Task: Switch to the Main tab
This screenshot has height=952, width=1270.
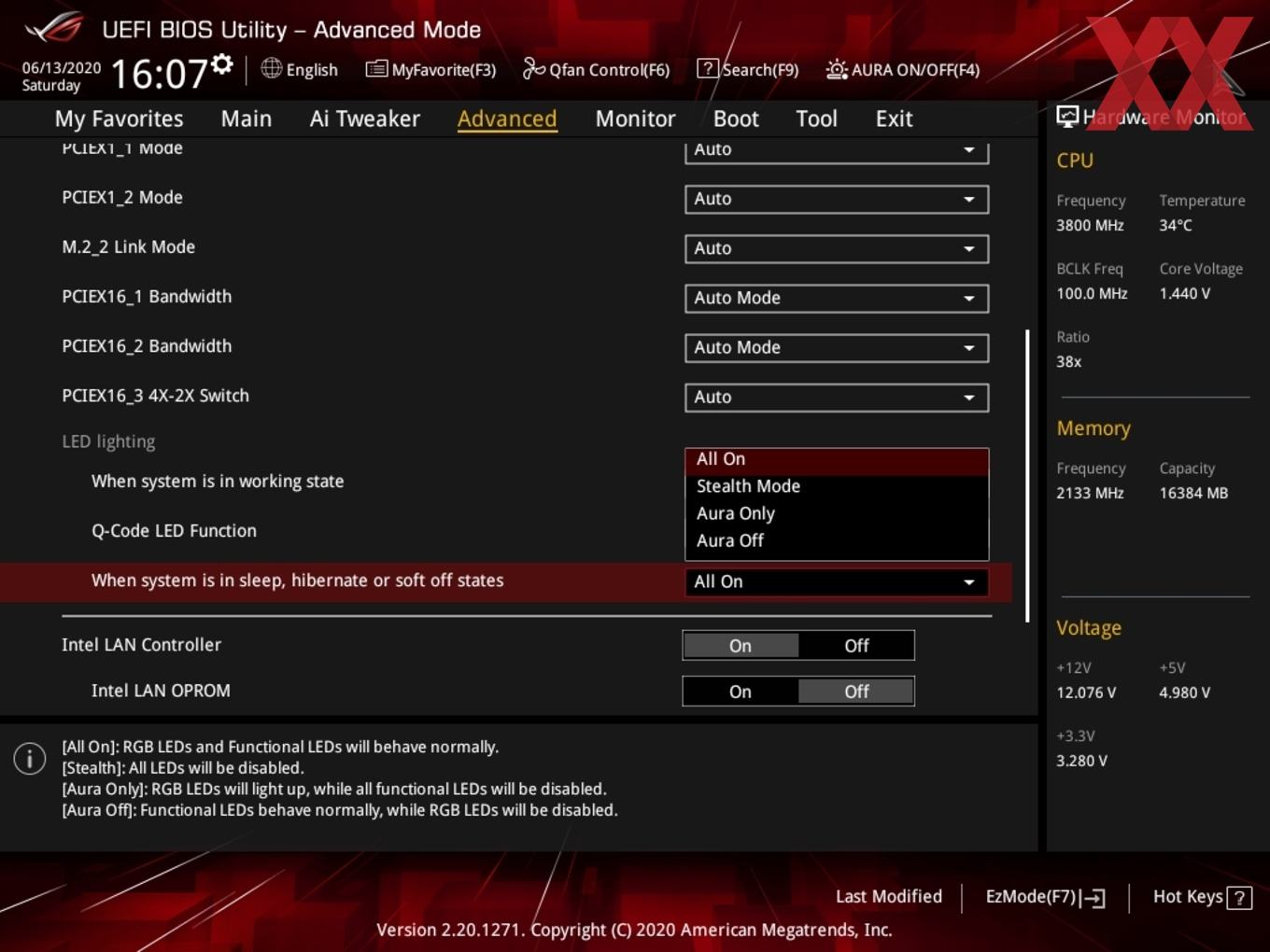Action: pyautogui.click(x=247, y=119)
